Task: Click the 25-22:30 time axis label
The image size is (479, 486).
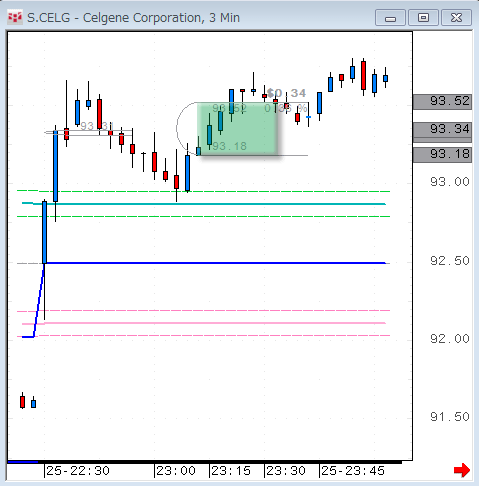Action: 78,471
